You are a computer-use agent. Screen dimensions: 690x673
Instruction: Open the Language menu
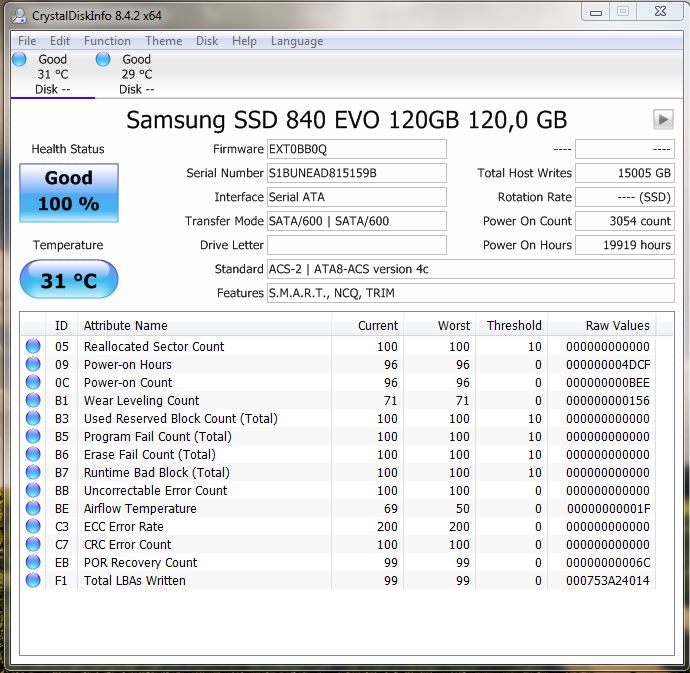[x=297, y=41]
